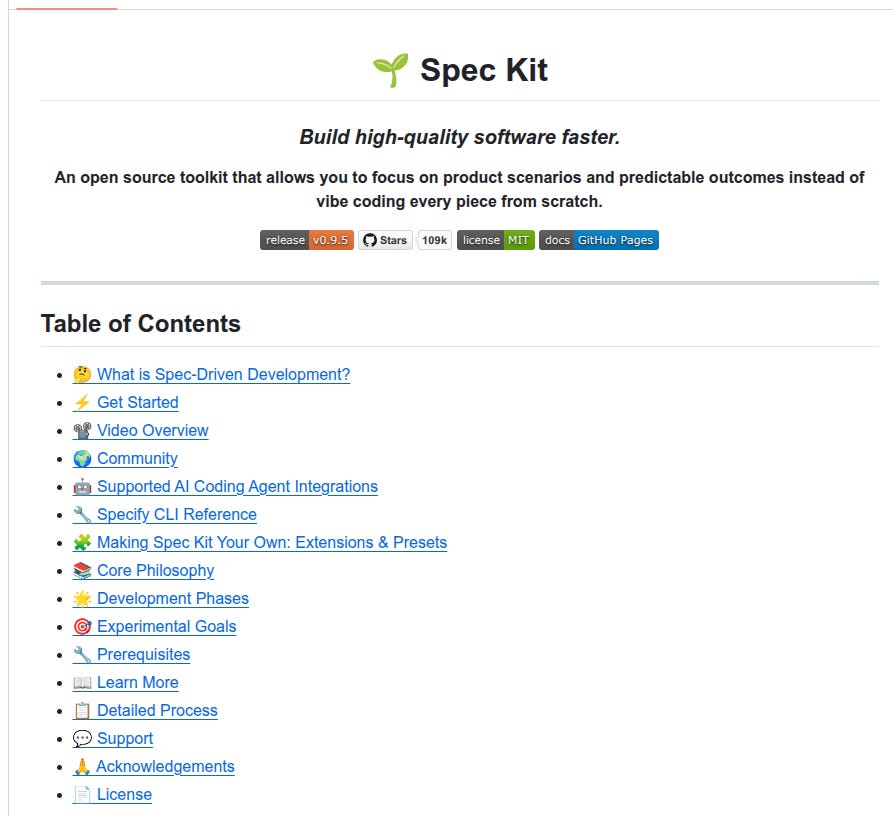Click the GitHub Stars badge icon
Viewport: 893px width, 816px height.
click(x=370, y=240)
